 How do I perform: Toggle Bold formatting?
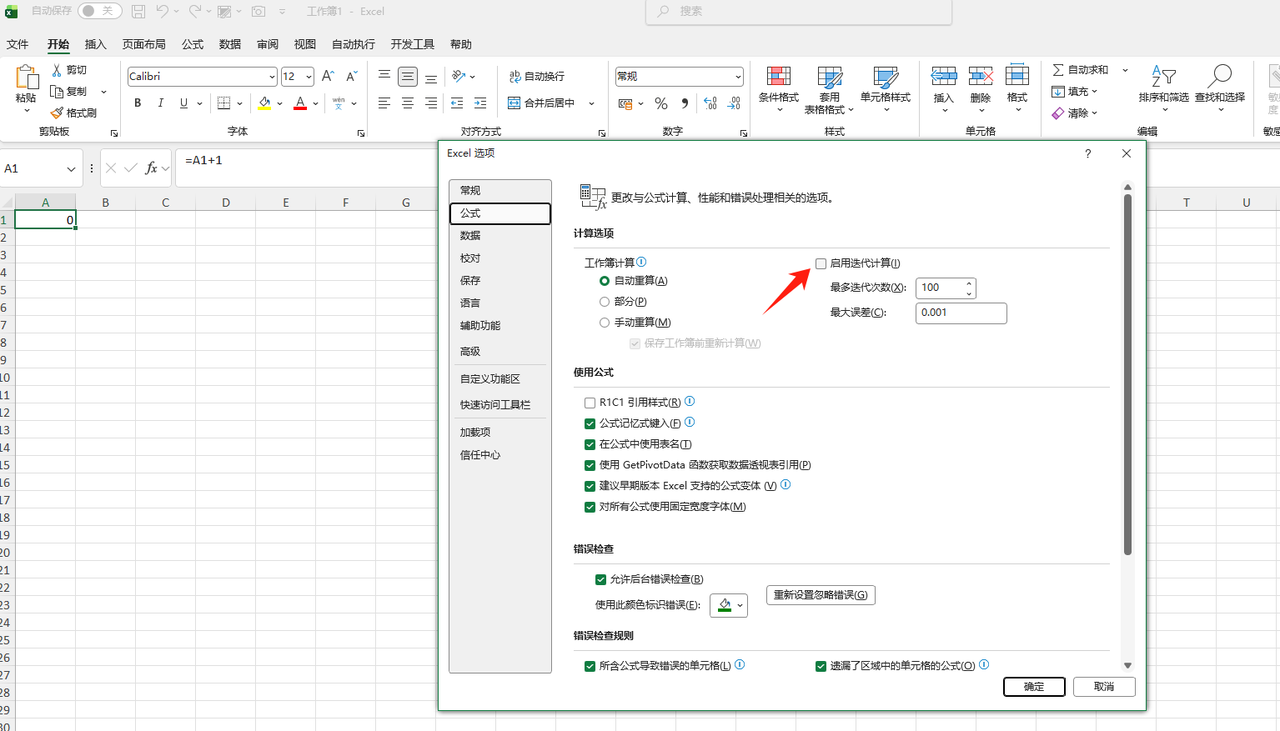(x=138, y=103)
